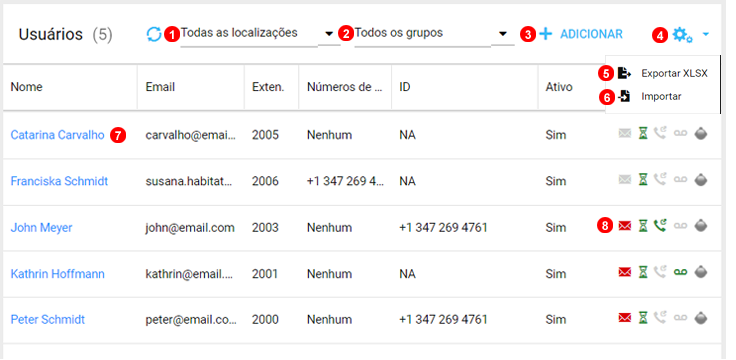
Task: Click the Números de ... column header
Action: 345,87
